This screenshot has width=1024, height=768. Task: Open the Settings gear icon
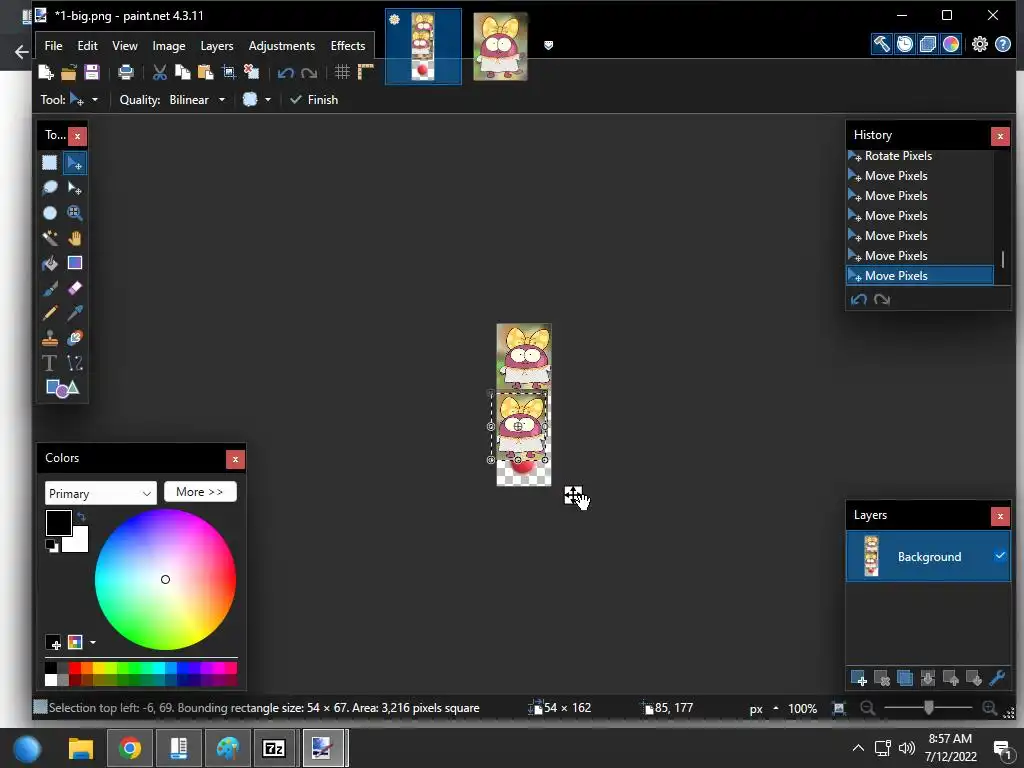[x=980, y=44]
